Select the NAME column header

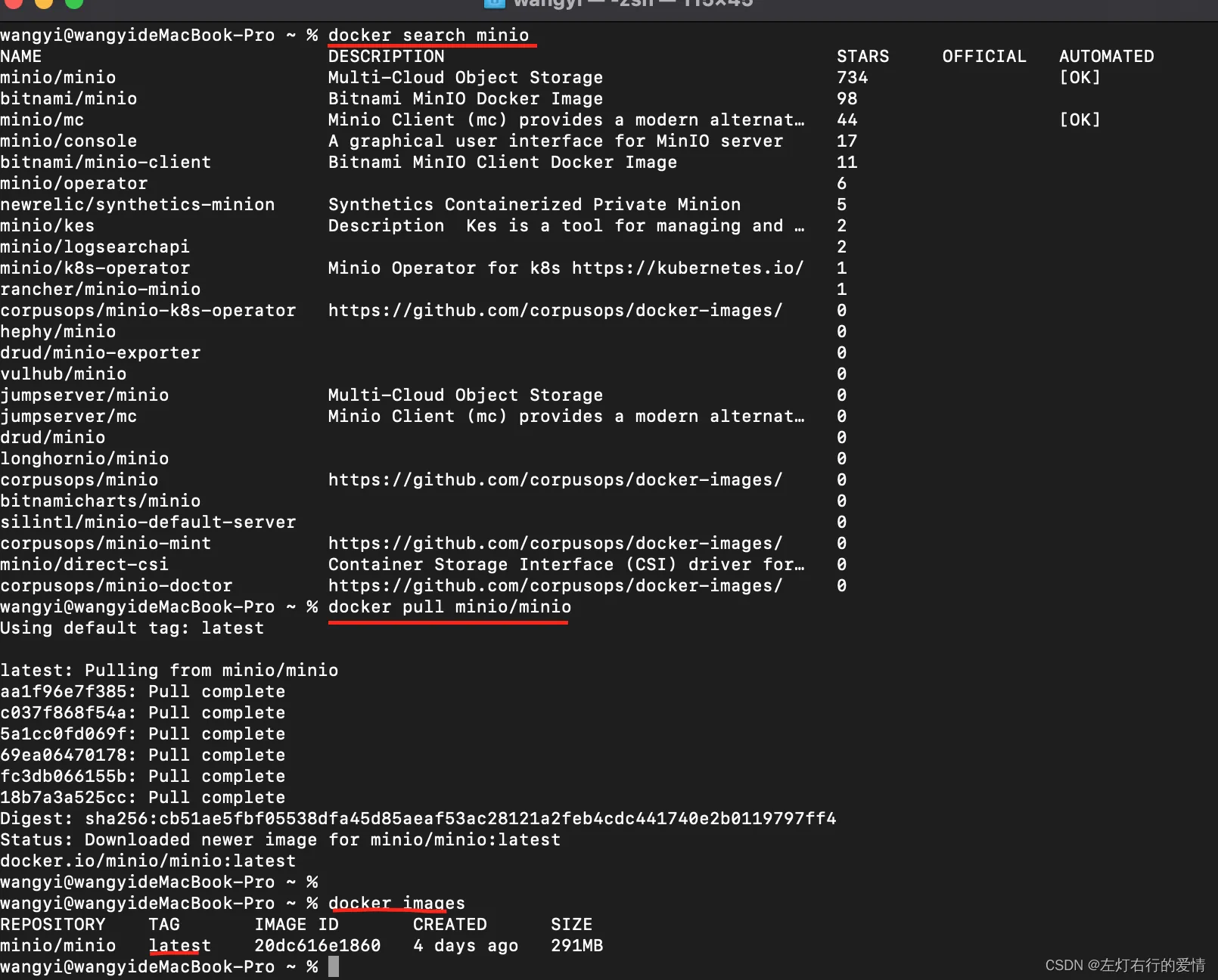click(x=21, y=56)
